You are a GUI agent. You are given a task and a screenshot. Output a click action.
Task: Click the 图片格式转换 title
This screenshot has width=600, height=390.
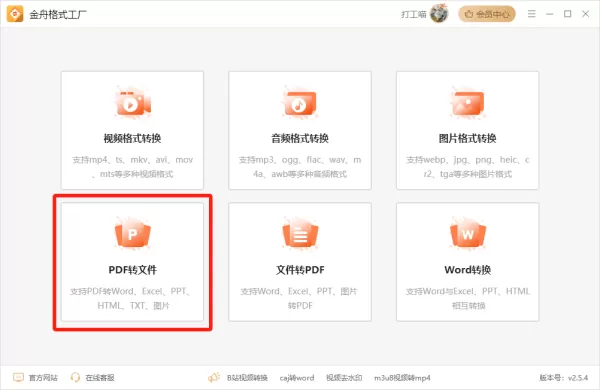coord(468,138)
